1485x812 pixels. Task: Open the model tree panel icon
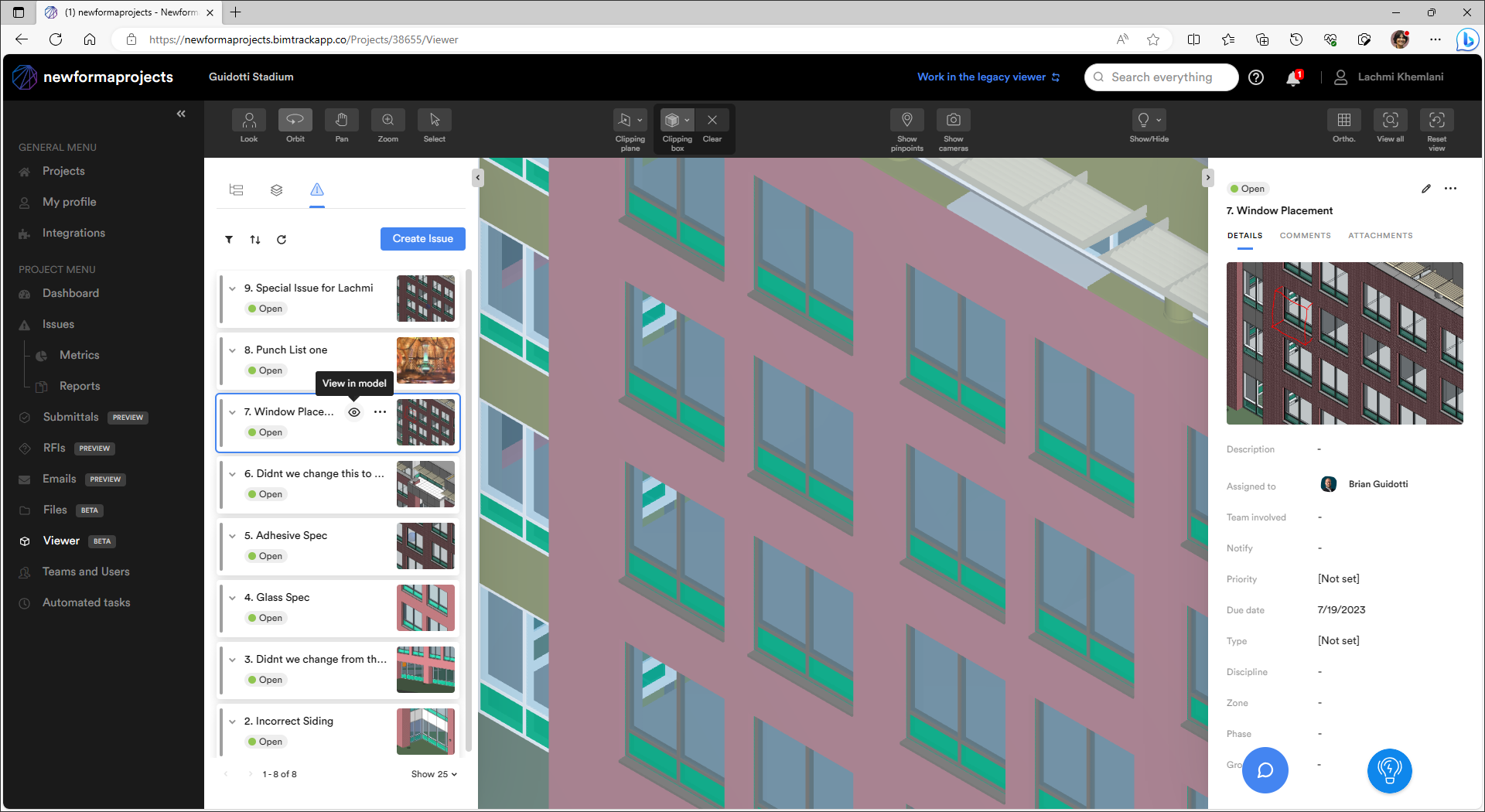click(x=237, y=189)
